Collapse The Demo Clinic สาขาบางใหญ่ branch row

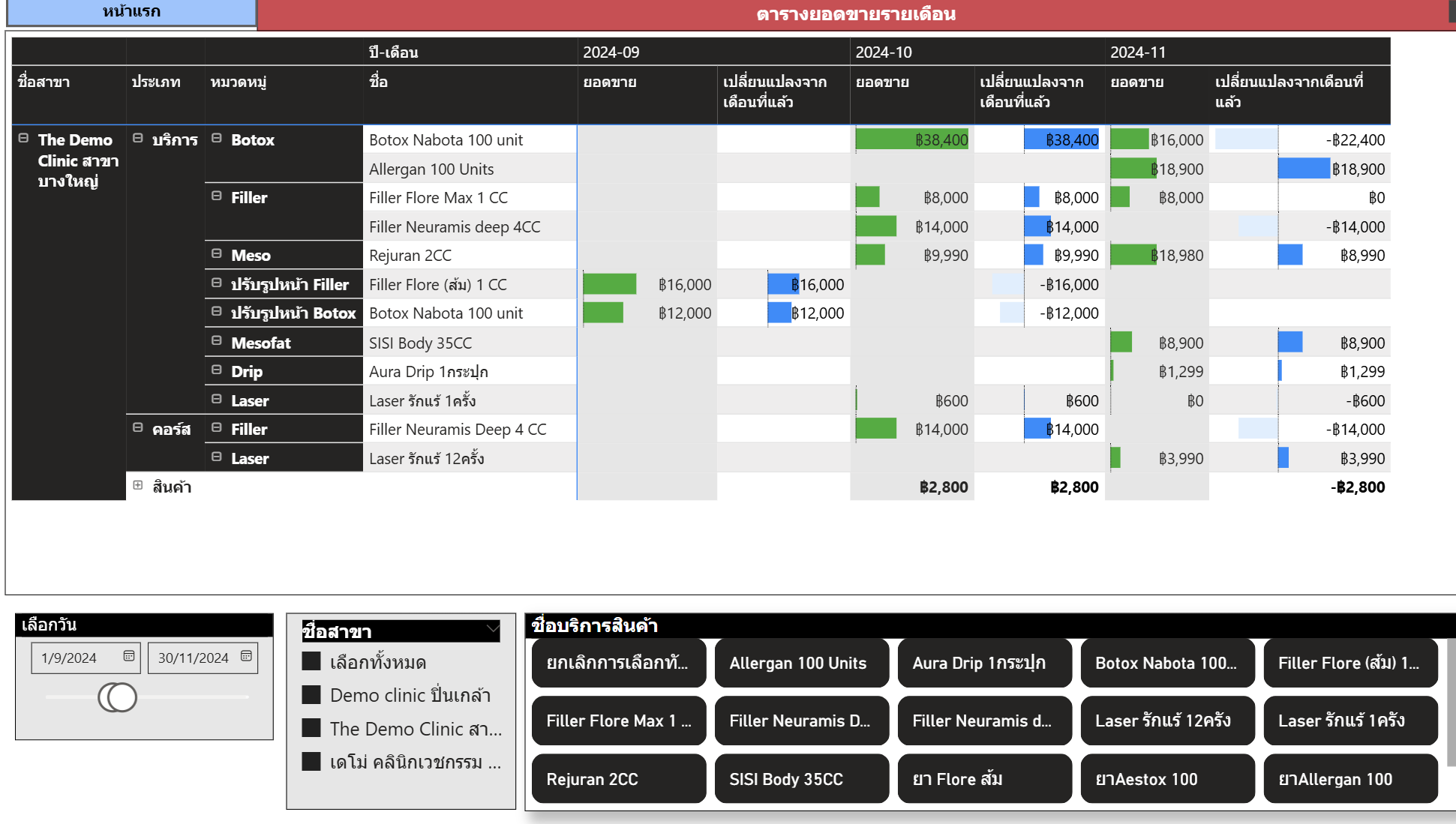click(x=23, y=139)
